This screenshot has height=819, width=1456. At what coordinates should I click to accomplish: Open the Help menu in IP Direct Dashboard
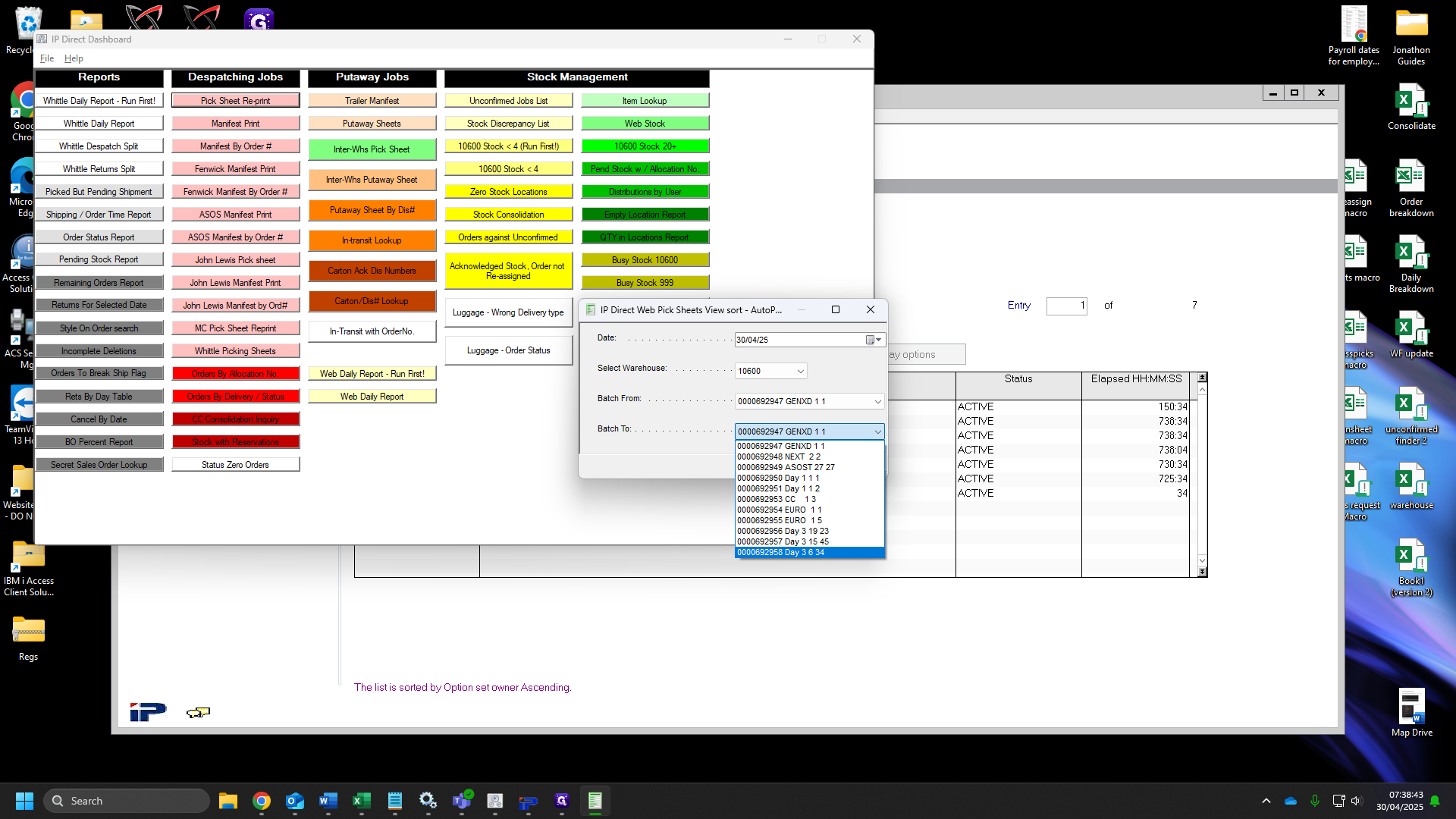click(74, 58)
